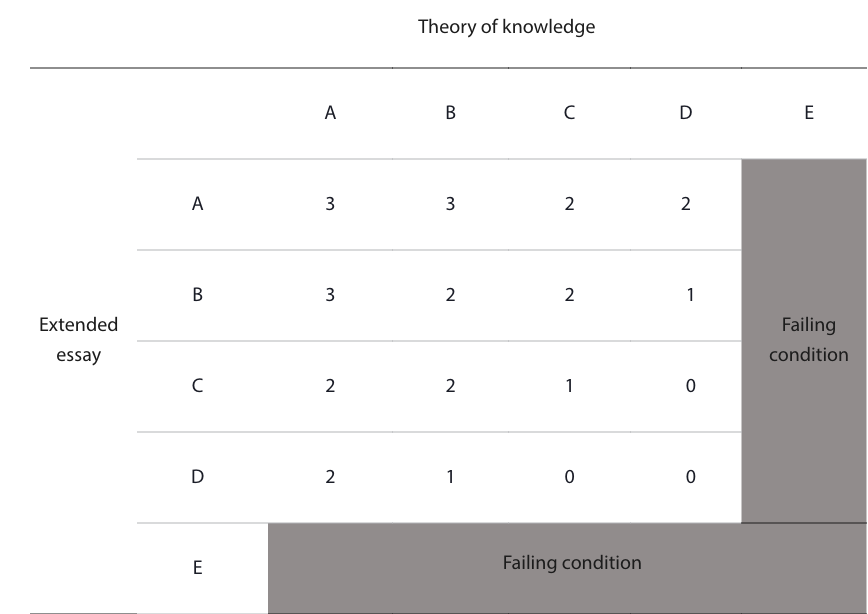Click the value 1 in row B column D

click(690, 295)
